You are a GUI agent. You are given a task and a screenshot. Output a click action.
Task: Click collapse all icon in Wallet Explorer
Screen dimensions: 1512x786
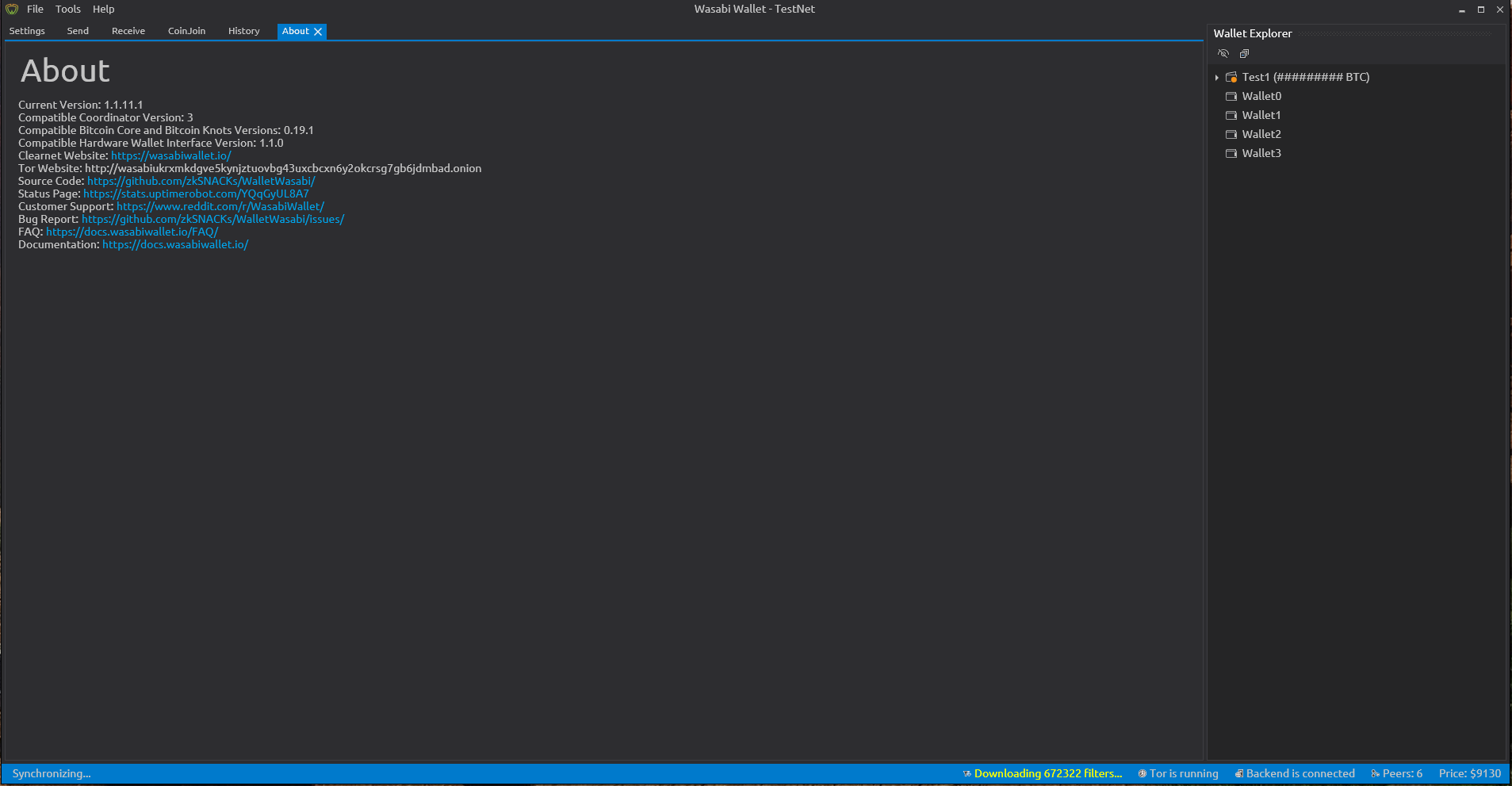[x=1244, y=53]
